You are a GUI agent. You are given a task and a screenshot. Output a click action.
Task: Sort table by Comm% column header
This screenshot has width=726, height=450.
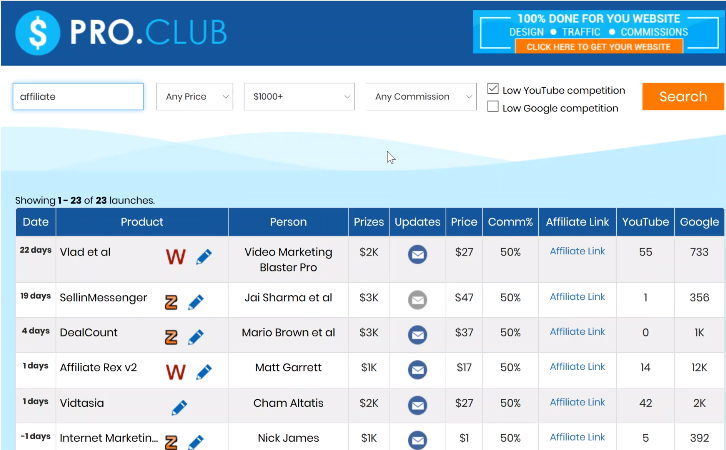point(510,222)
